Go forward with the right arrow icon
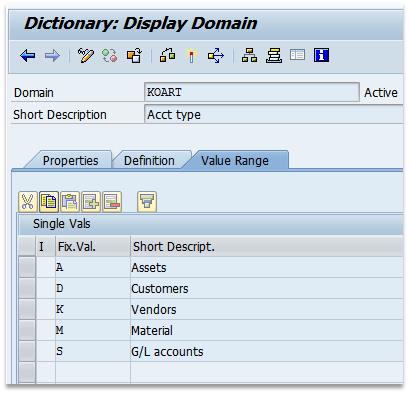 (52, 55)
